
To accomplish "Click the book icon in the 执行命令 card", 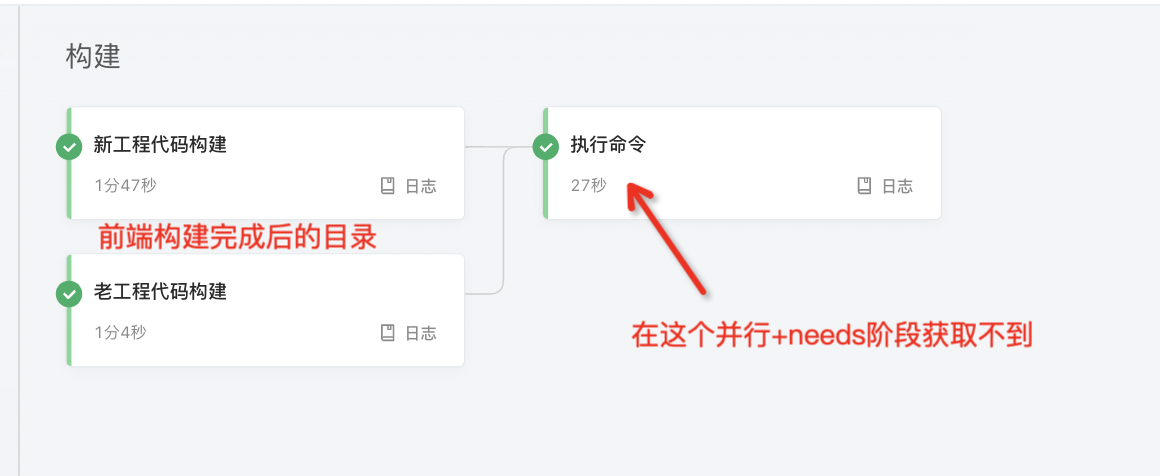I will [x=865, y=186].
